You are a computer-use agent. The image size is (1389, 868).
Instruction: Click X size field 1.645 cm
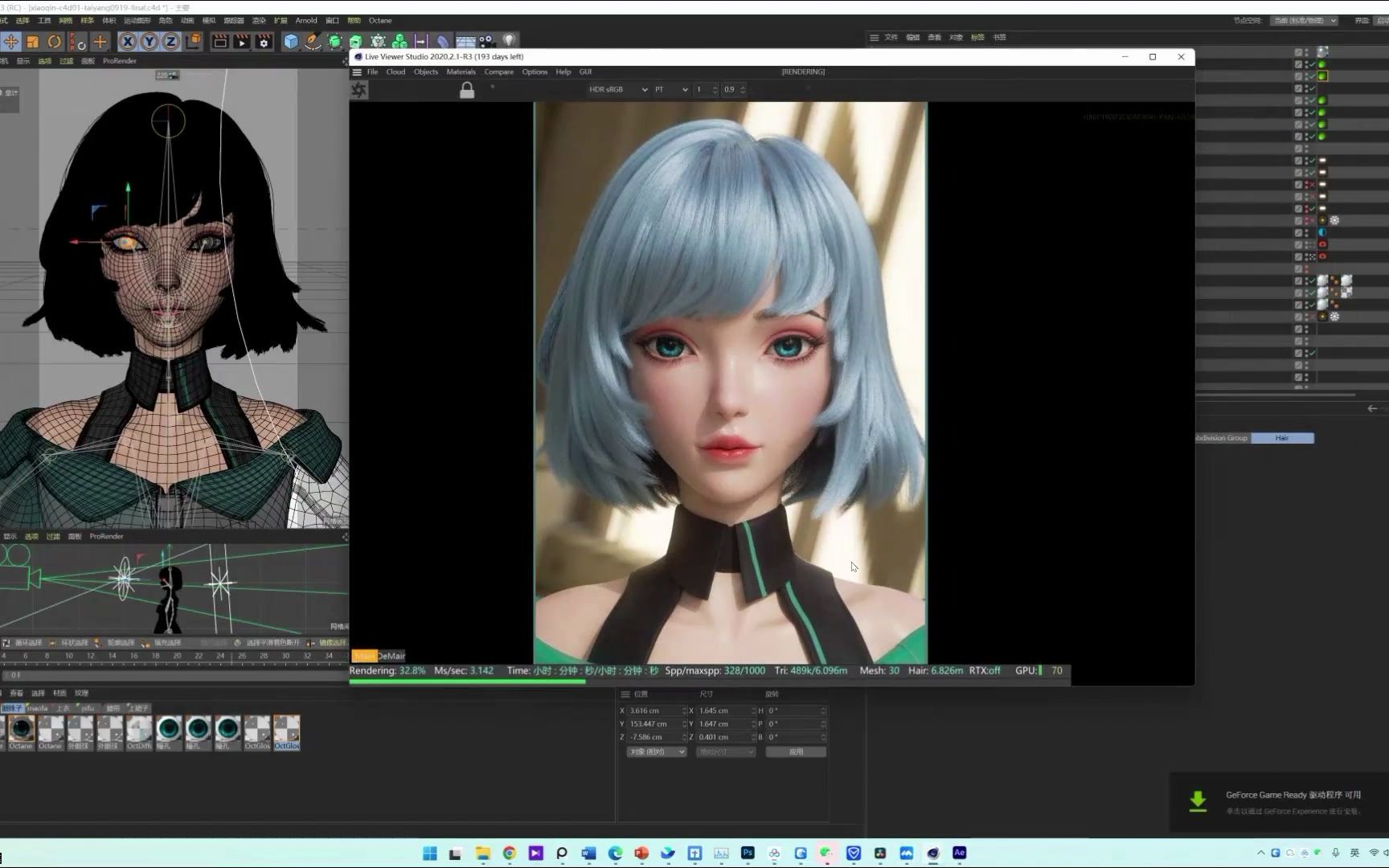(725, 710)
